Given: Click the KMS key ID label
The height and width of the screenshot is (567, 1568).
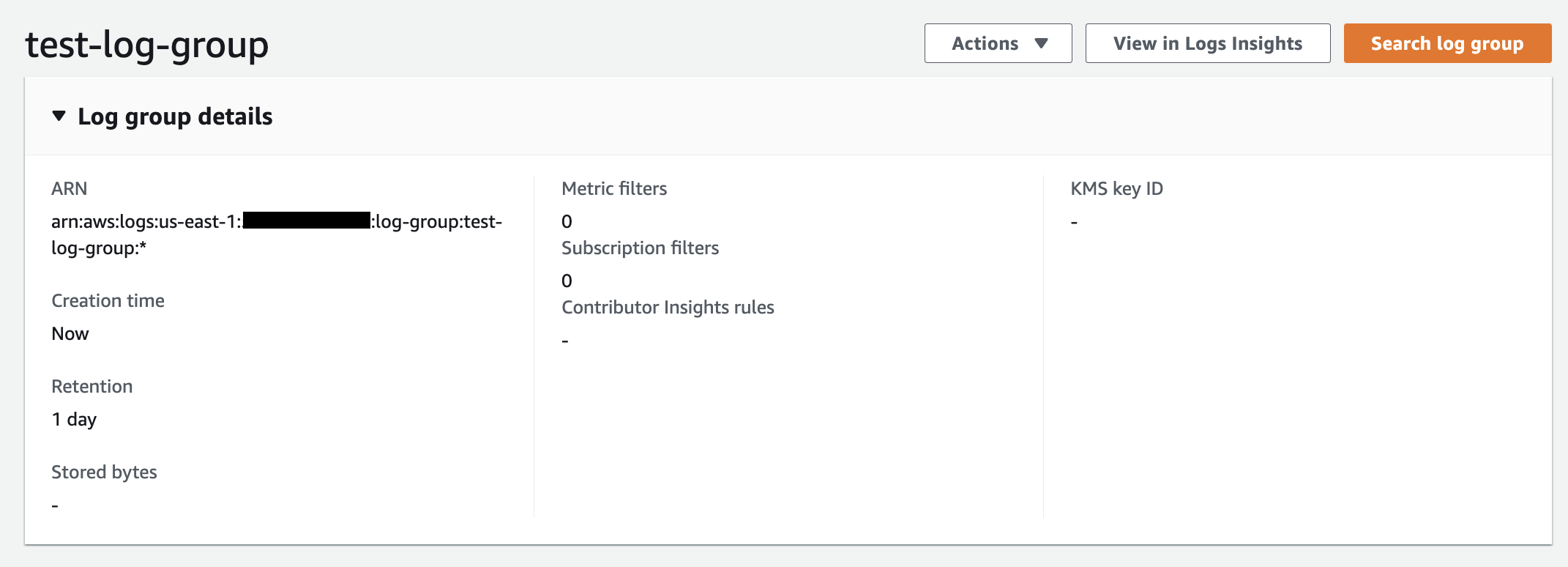Looking at the screenshot, I should (x=1116, y=189).
